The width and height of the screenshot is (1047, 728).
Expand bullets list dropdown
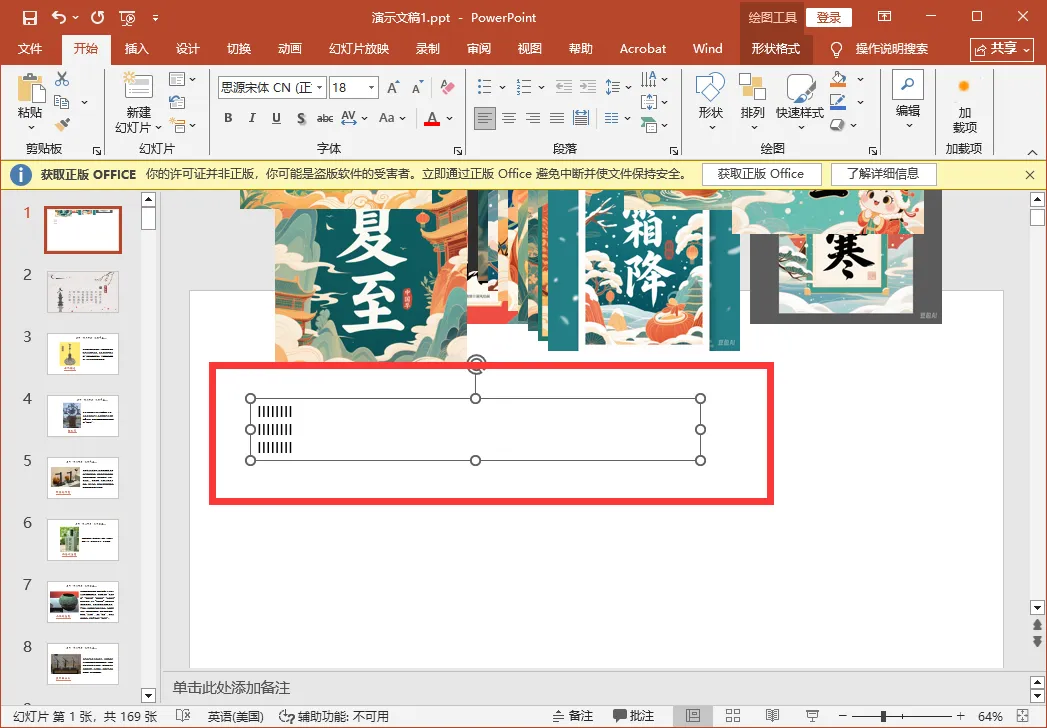(502, 87)
